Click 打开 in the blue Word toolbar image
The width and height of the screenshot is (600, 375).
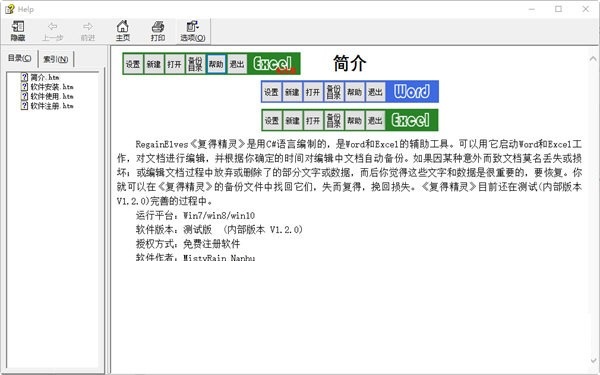(x=313, y=92)
